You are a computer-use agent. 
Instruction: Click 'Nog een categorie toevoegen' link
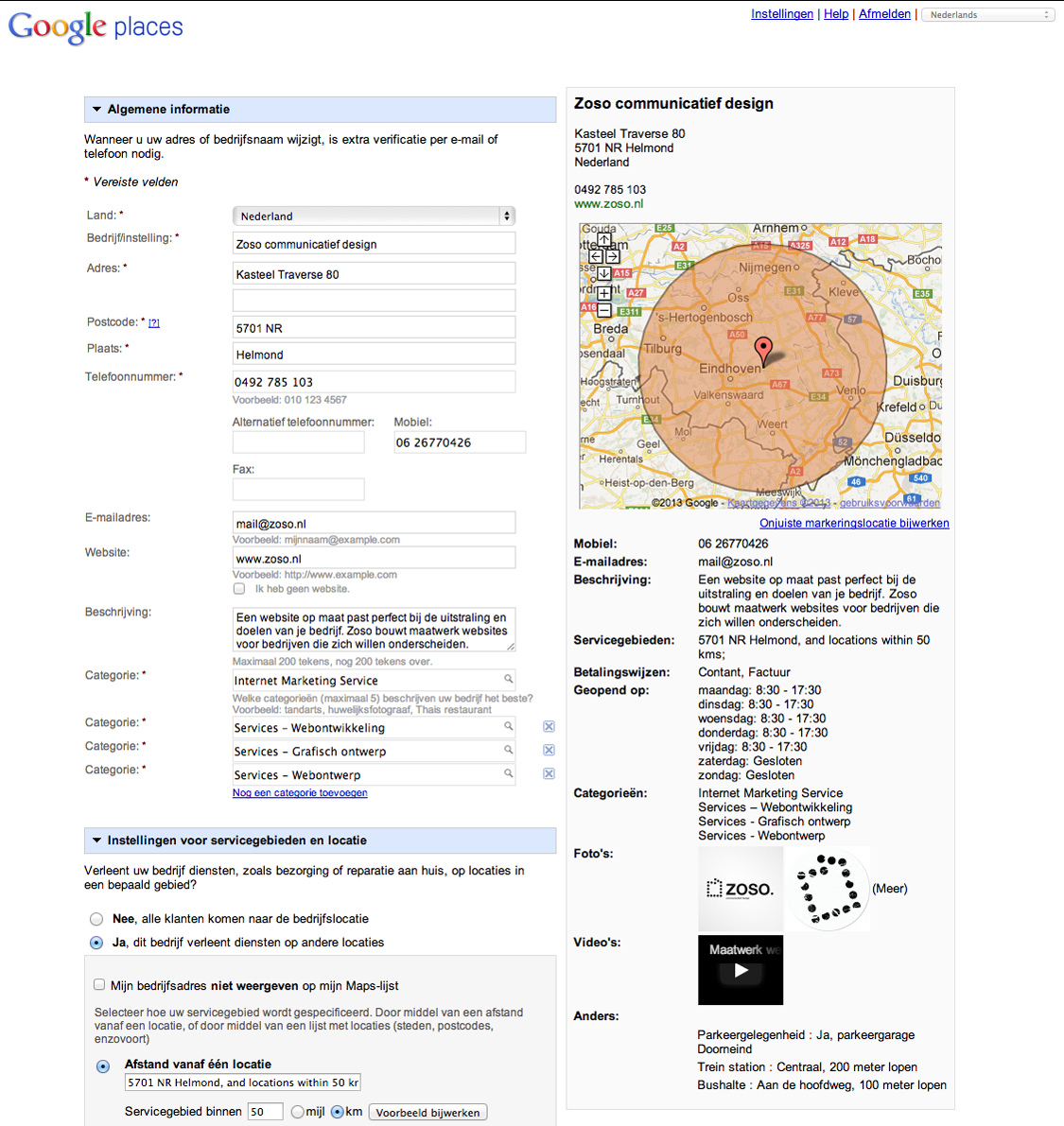point(300,793)
